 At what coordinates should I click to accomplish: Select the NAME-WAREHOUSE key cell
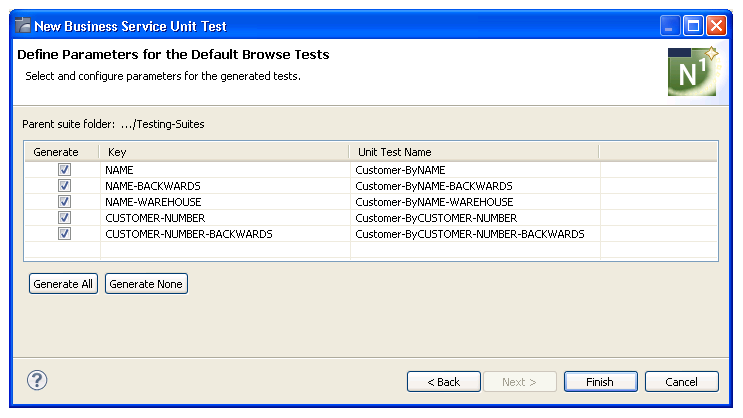pyautogui.click(x=225, y=202)
